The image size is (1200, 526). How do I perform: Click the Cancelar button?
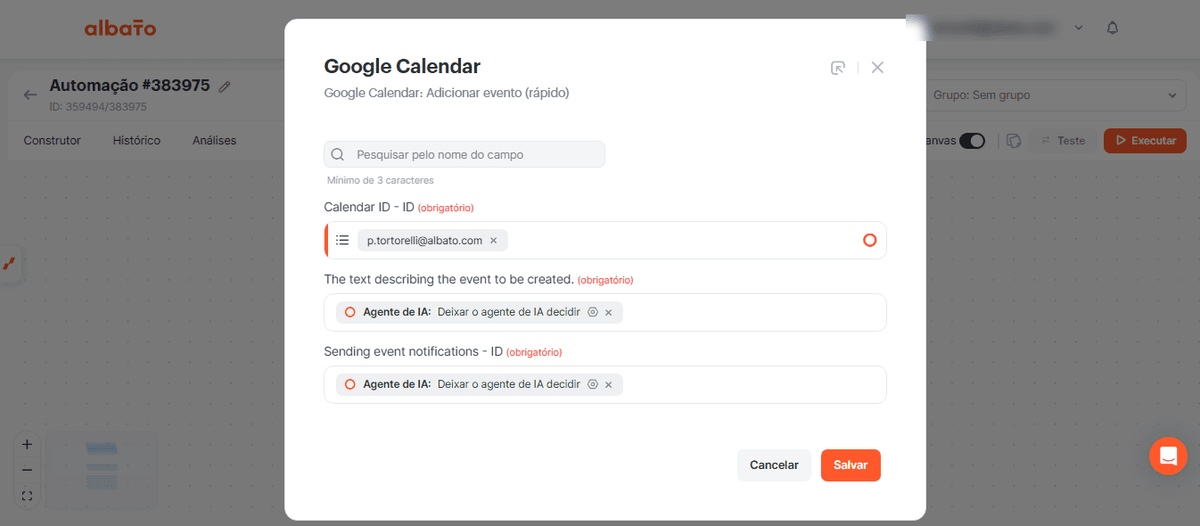[774, 465]
